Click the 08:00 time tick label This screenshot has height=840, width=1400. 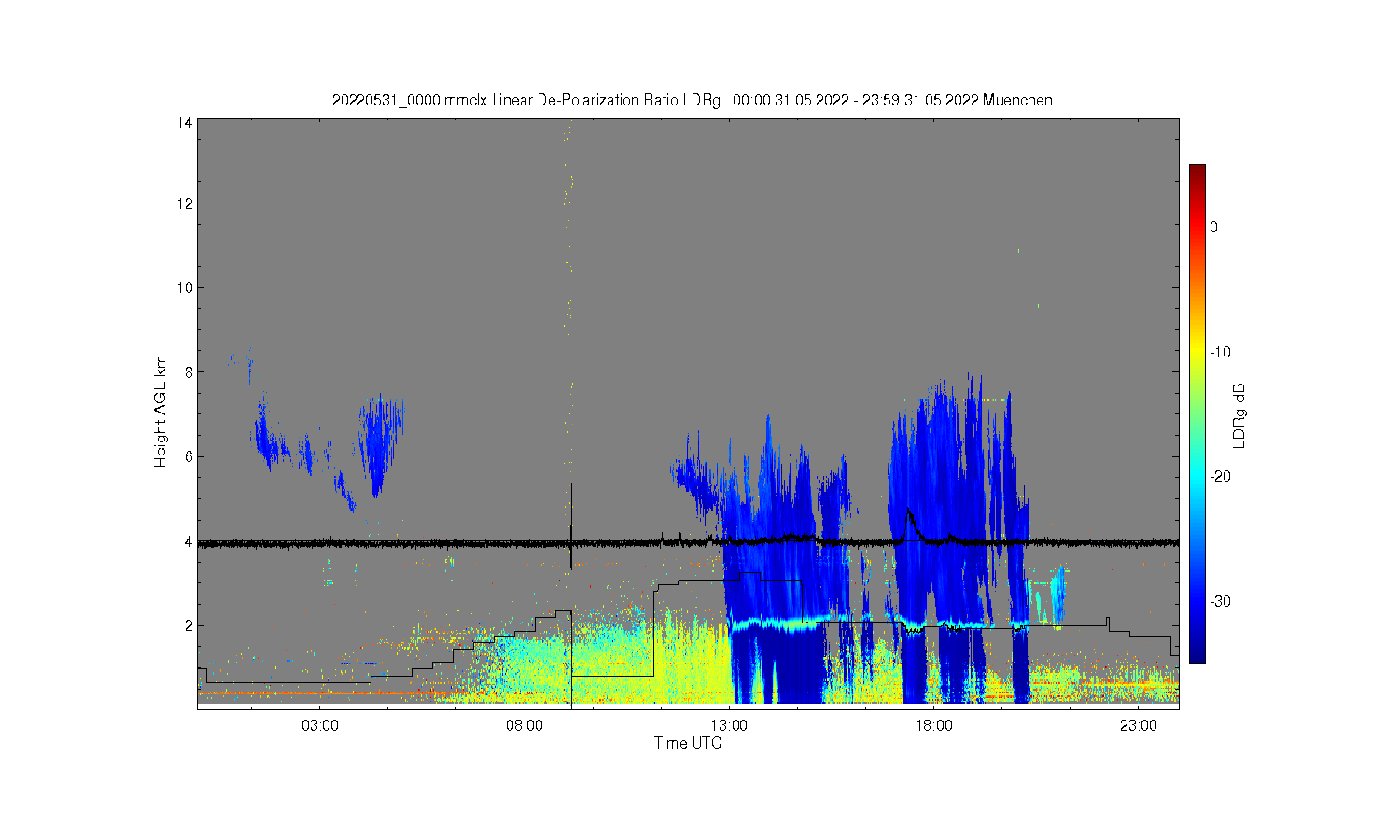pyautogui.click(x=525, y=725)
